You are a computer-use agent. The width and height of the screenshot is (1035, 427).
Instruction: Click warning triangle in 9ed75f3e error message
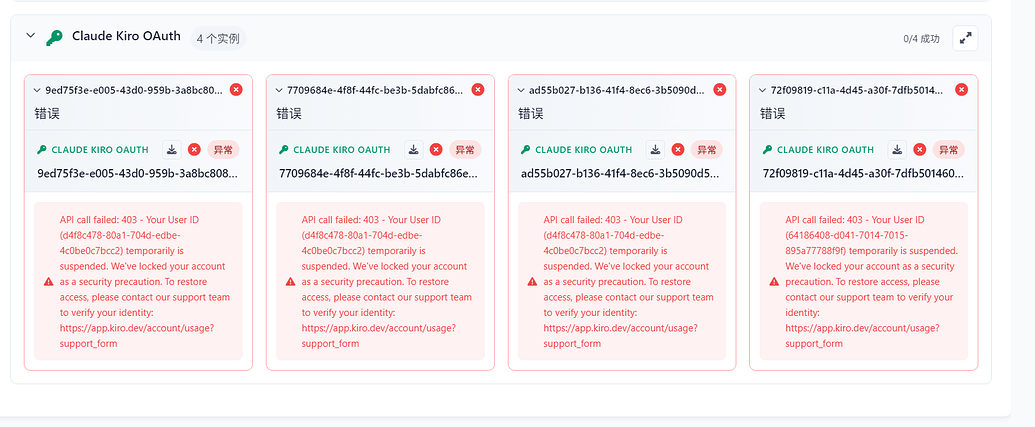(x=48, y=282)
